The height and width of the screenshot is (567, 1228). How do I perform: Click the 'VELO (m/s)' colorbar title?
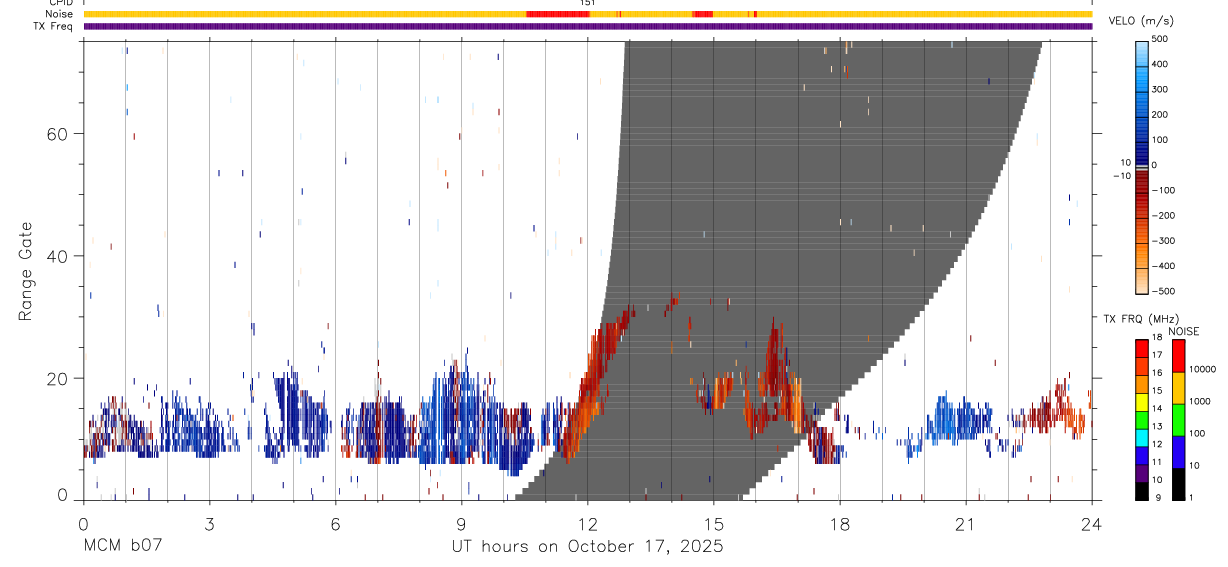pos(1141,21)
